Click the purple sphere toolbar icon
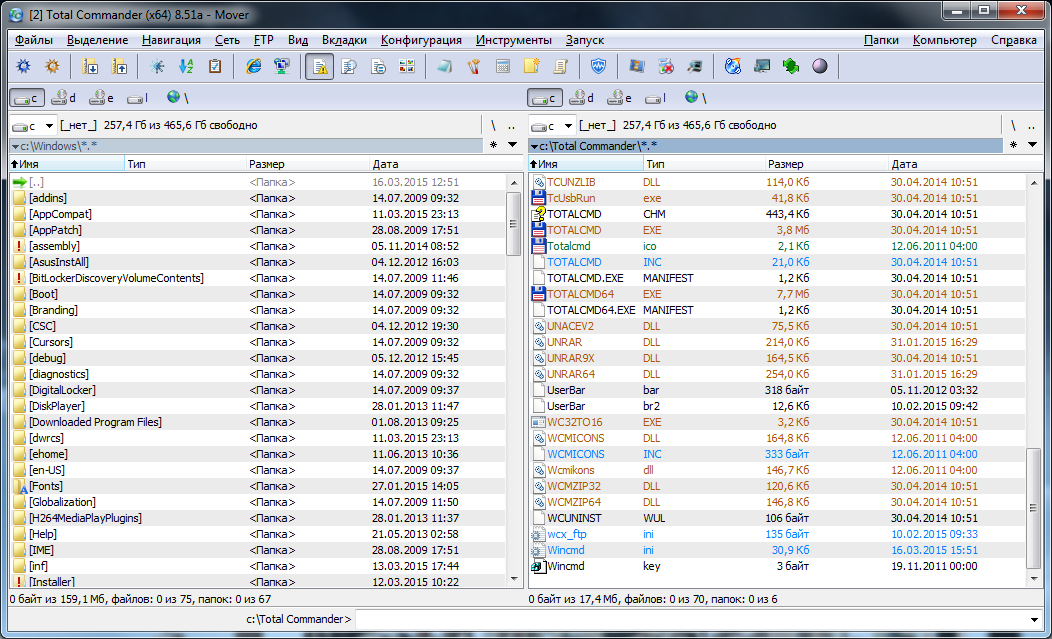The height and width of the screenshot is (639, 1052). tap(819, 66)
